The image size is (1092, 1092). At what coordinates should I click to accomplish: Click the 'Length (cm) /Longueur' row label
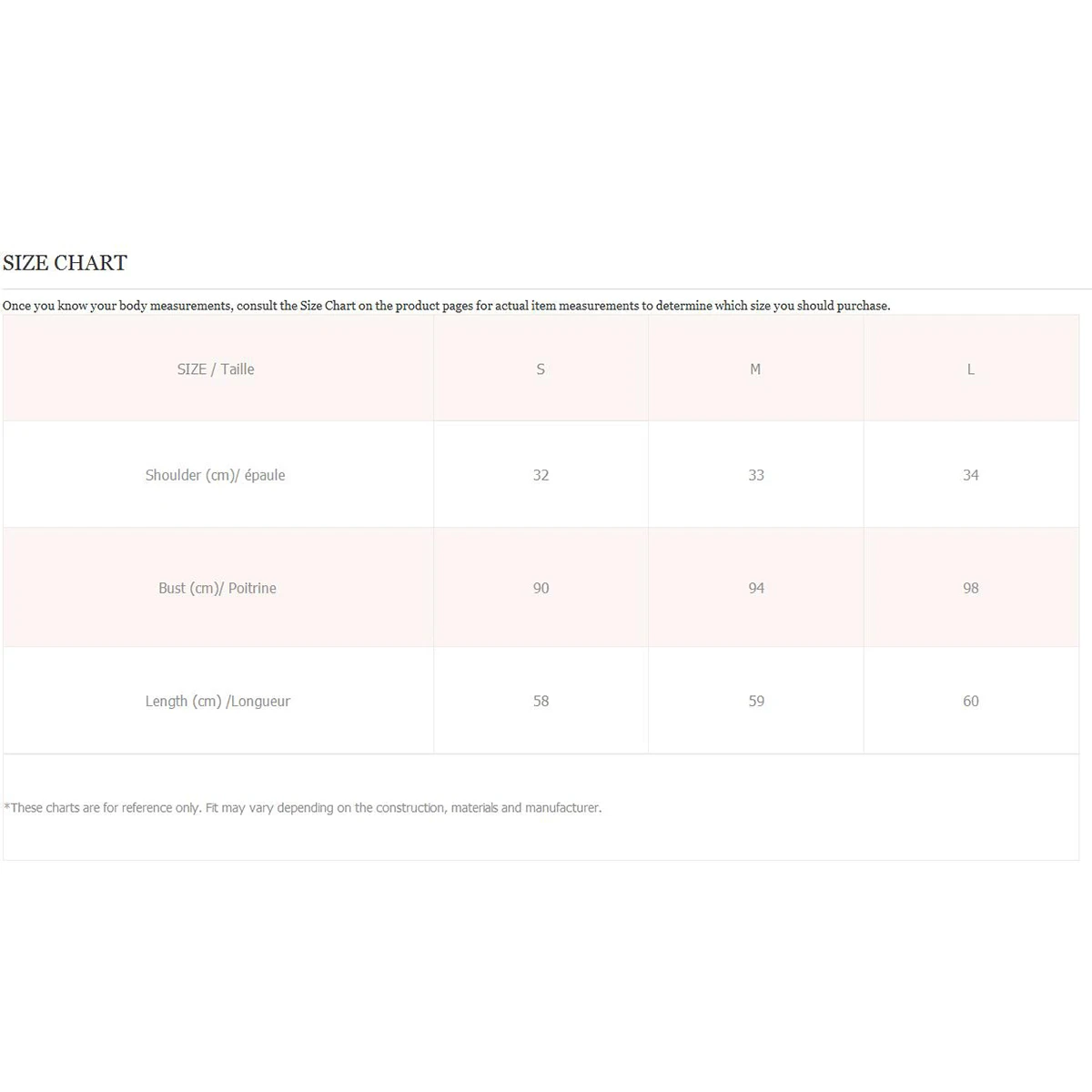point(217,701)
